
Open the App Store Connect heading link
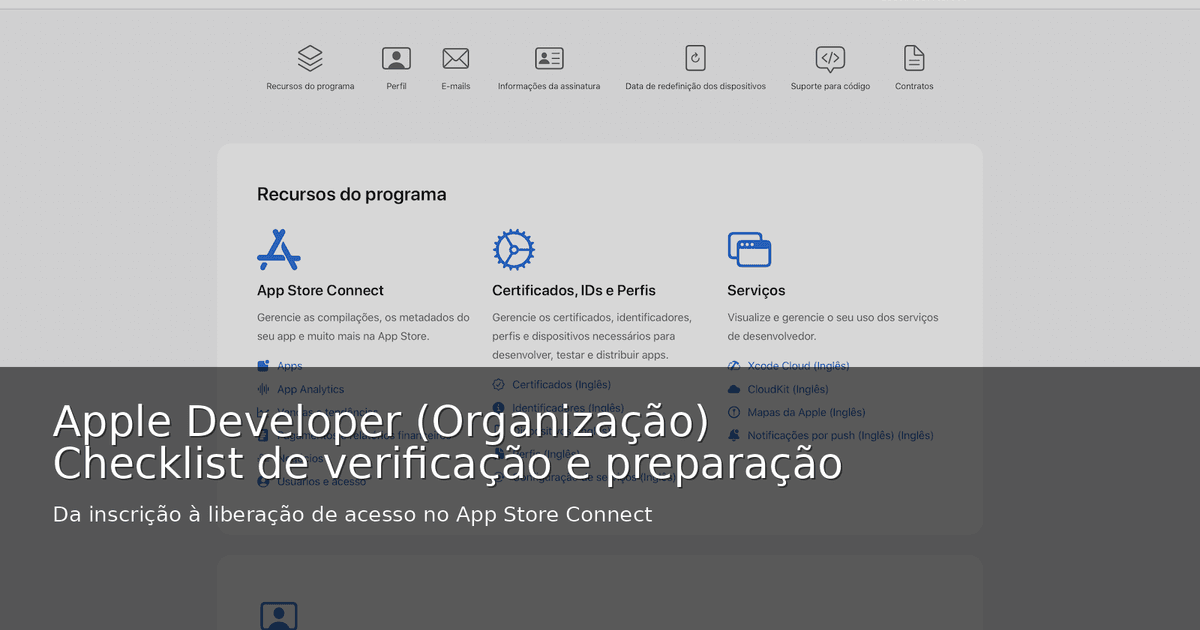coord(320,290)
